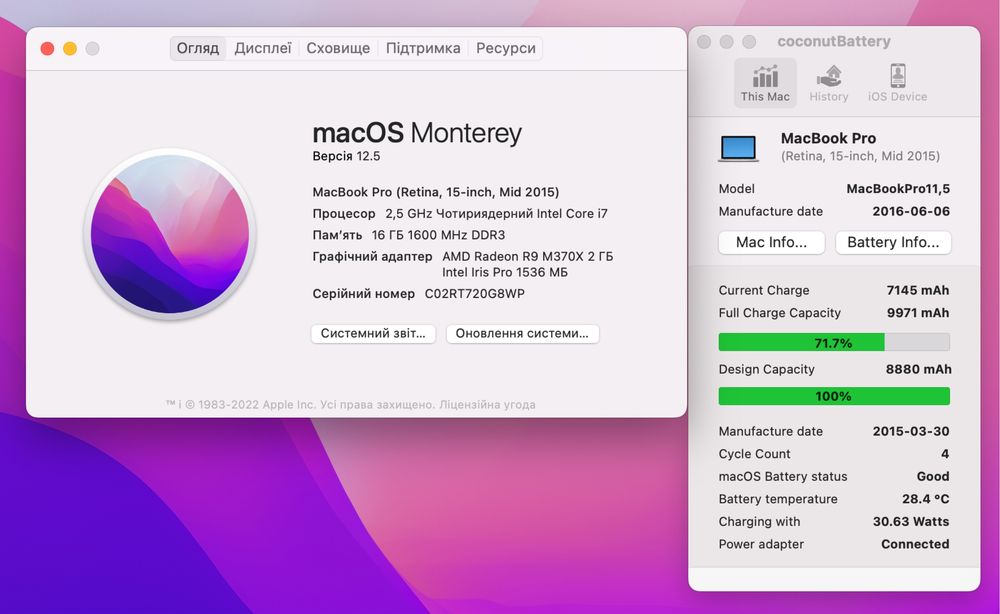Click the serial number C02RT720G8WP
The height and width of the screenshot is (614, 1000).
[x=474, y=294]
